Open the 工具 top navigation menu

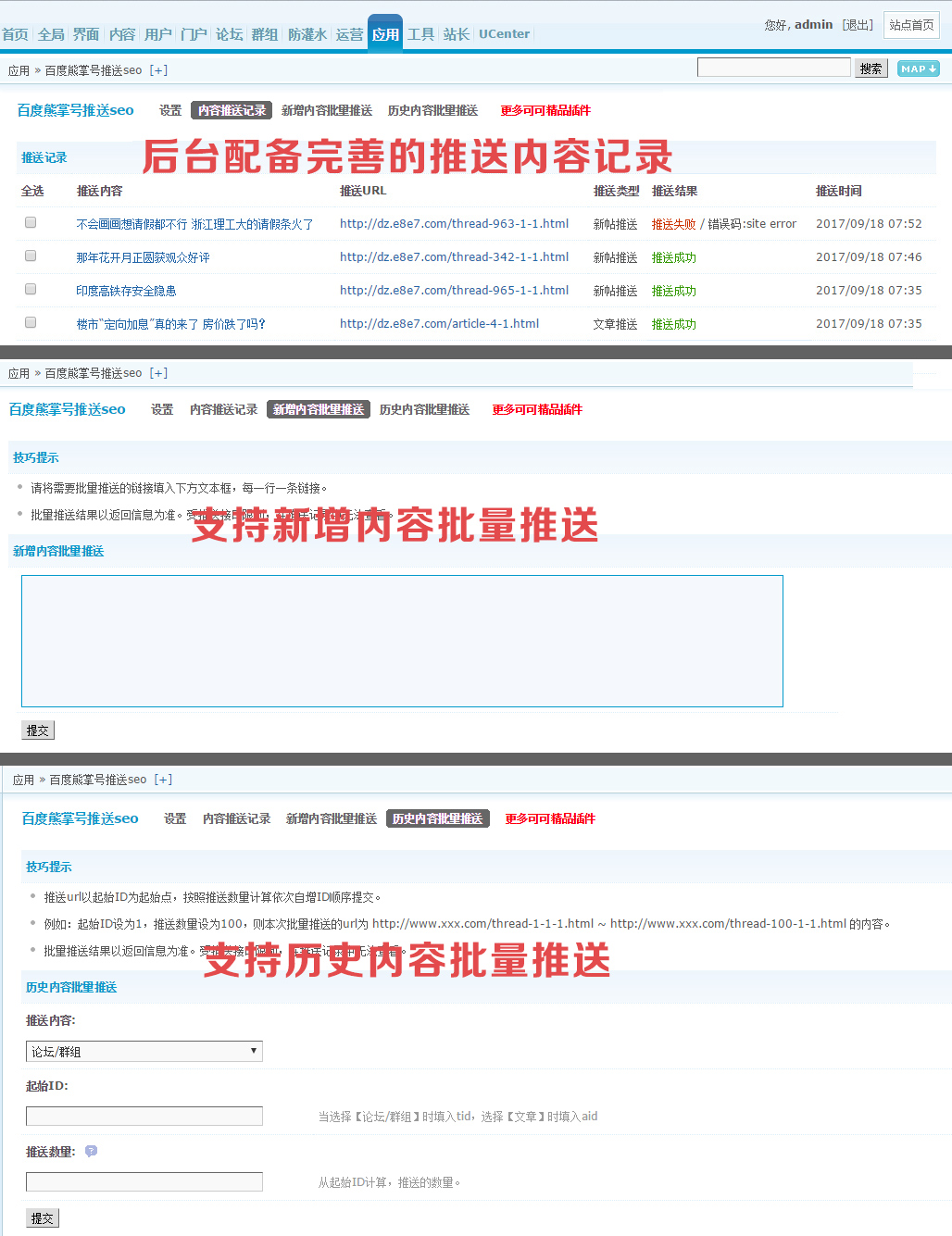coord(421,34)
